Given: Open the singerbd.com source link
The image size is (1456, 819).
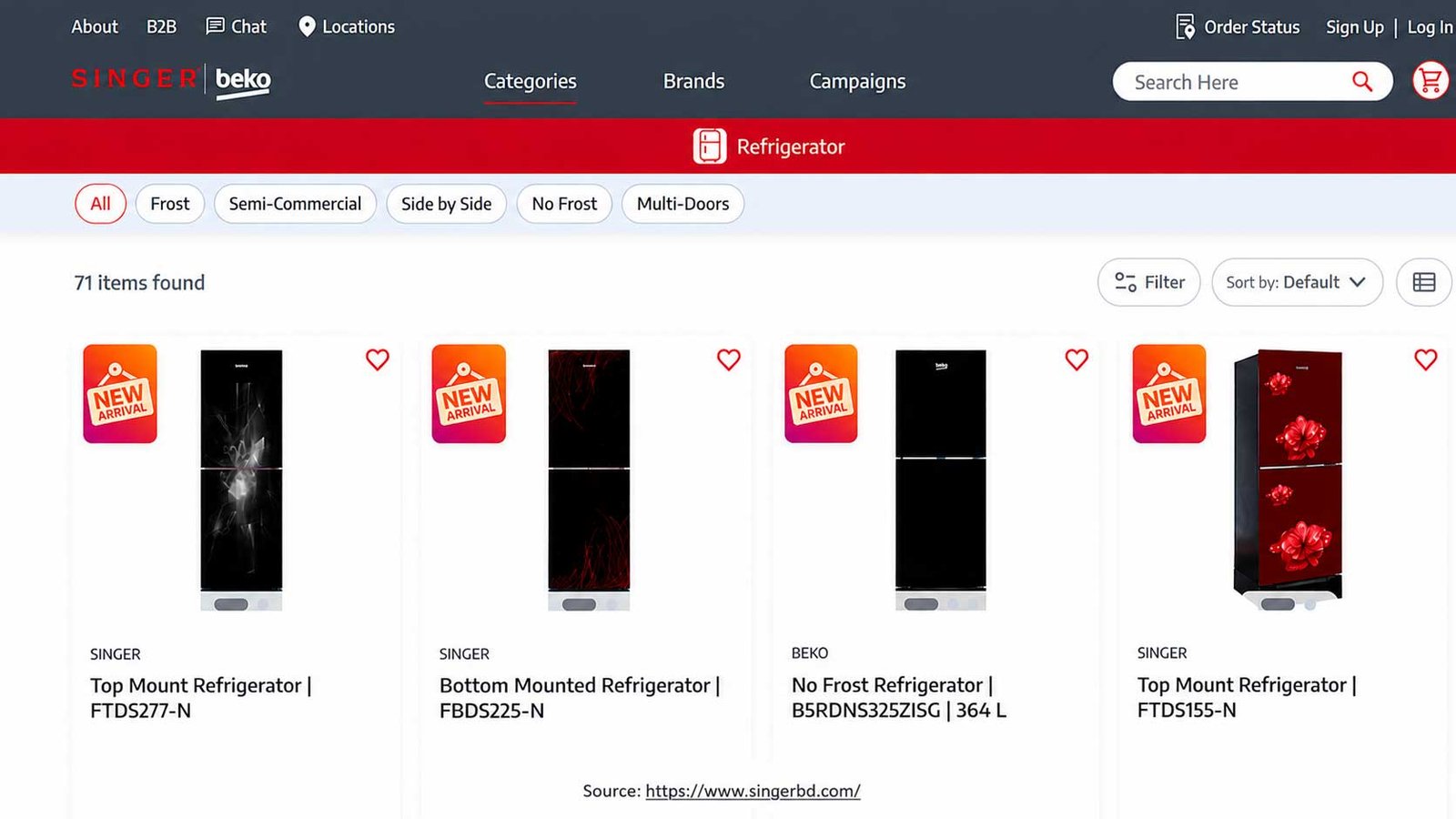Looking at the screenshot, I should click(x=753, y=791).
